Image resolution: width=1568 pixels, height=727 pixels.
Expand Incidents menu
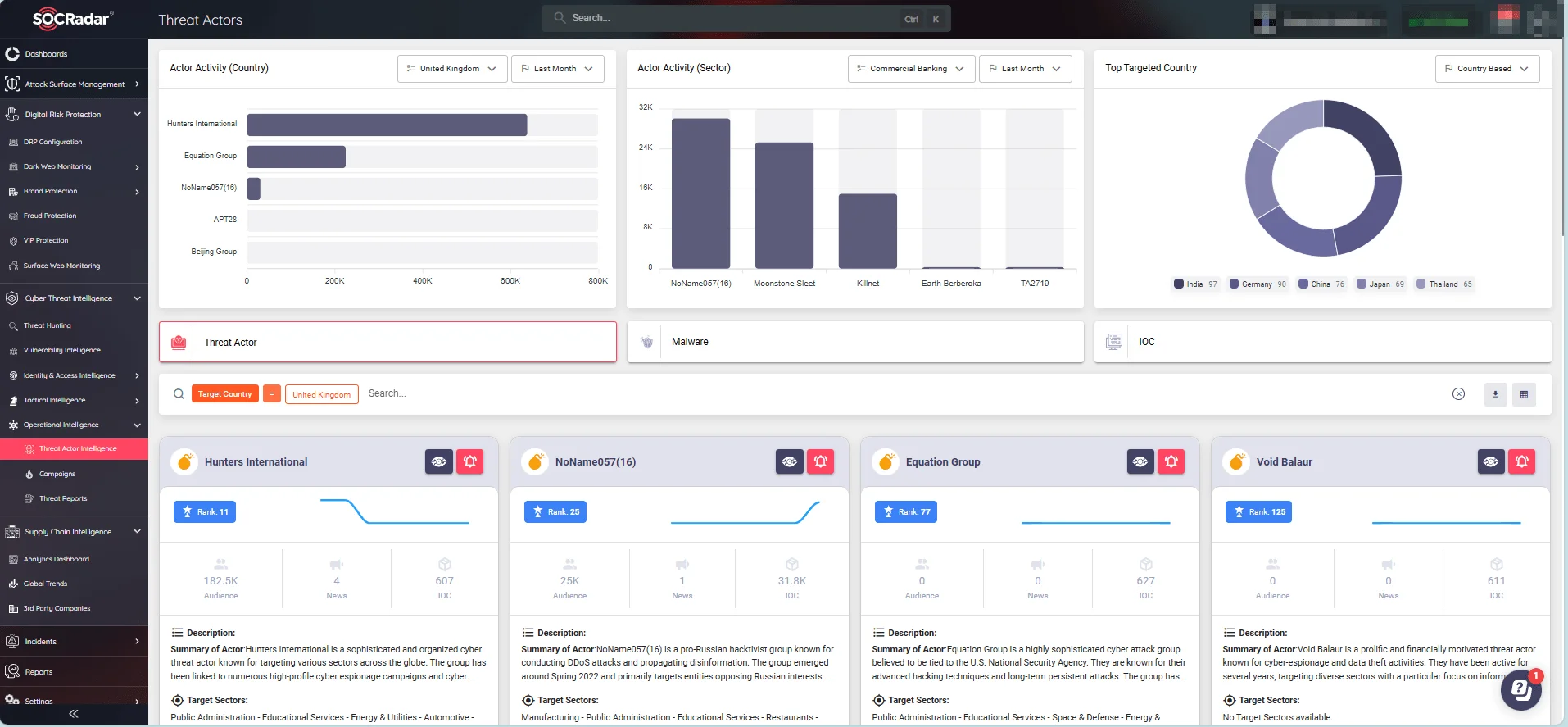pyautogui.click(x=74, y=642)
